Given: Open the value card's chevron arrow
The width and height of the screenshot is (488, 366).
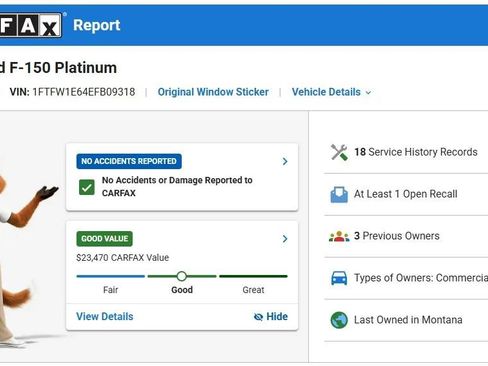Looking at the screenshot, I should click(285, 239).
